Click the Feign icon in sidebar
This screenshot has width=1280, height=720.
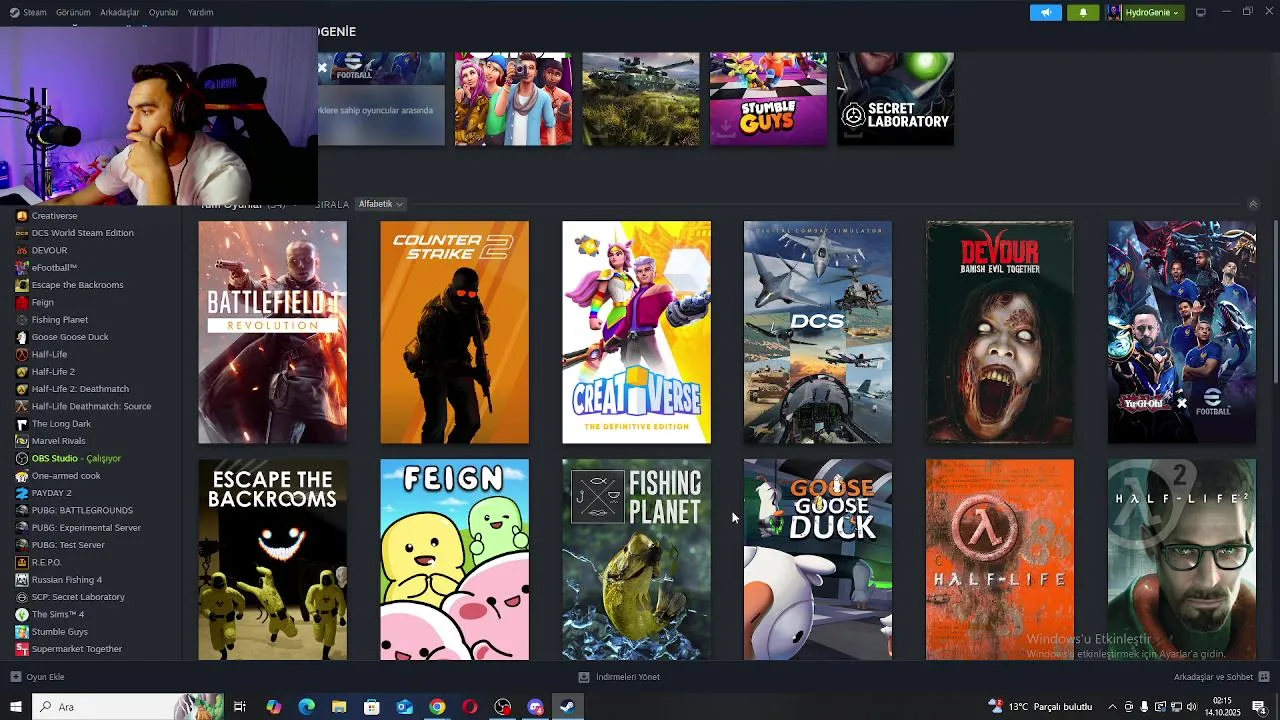pyautogui.click(x=22, y=302)
